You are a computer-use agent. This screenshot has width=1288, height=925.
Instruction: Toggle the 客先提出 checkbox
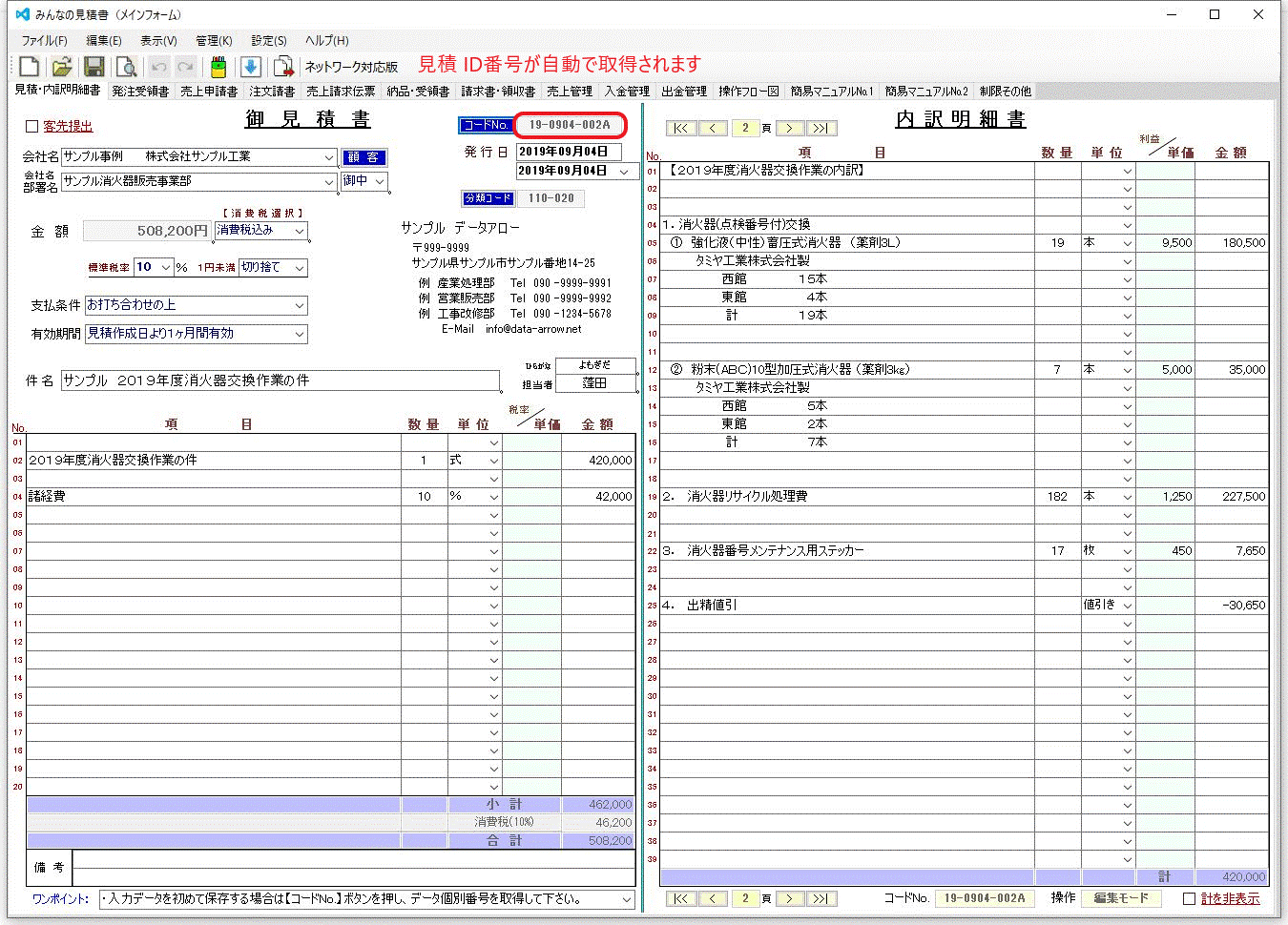31,126
